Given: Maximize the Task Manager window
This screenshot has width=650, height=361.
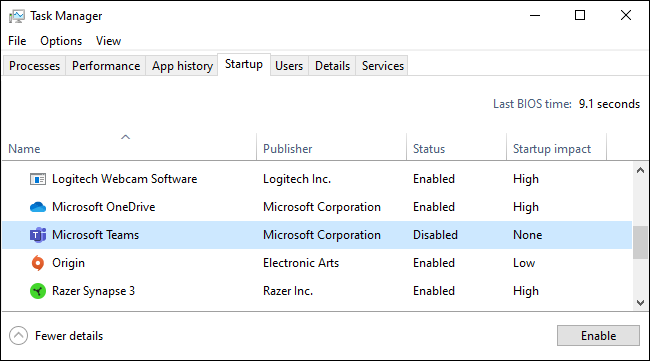Looking at the screenshot, I should click(x=580, y=16).
